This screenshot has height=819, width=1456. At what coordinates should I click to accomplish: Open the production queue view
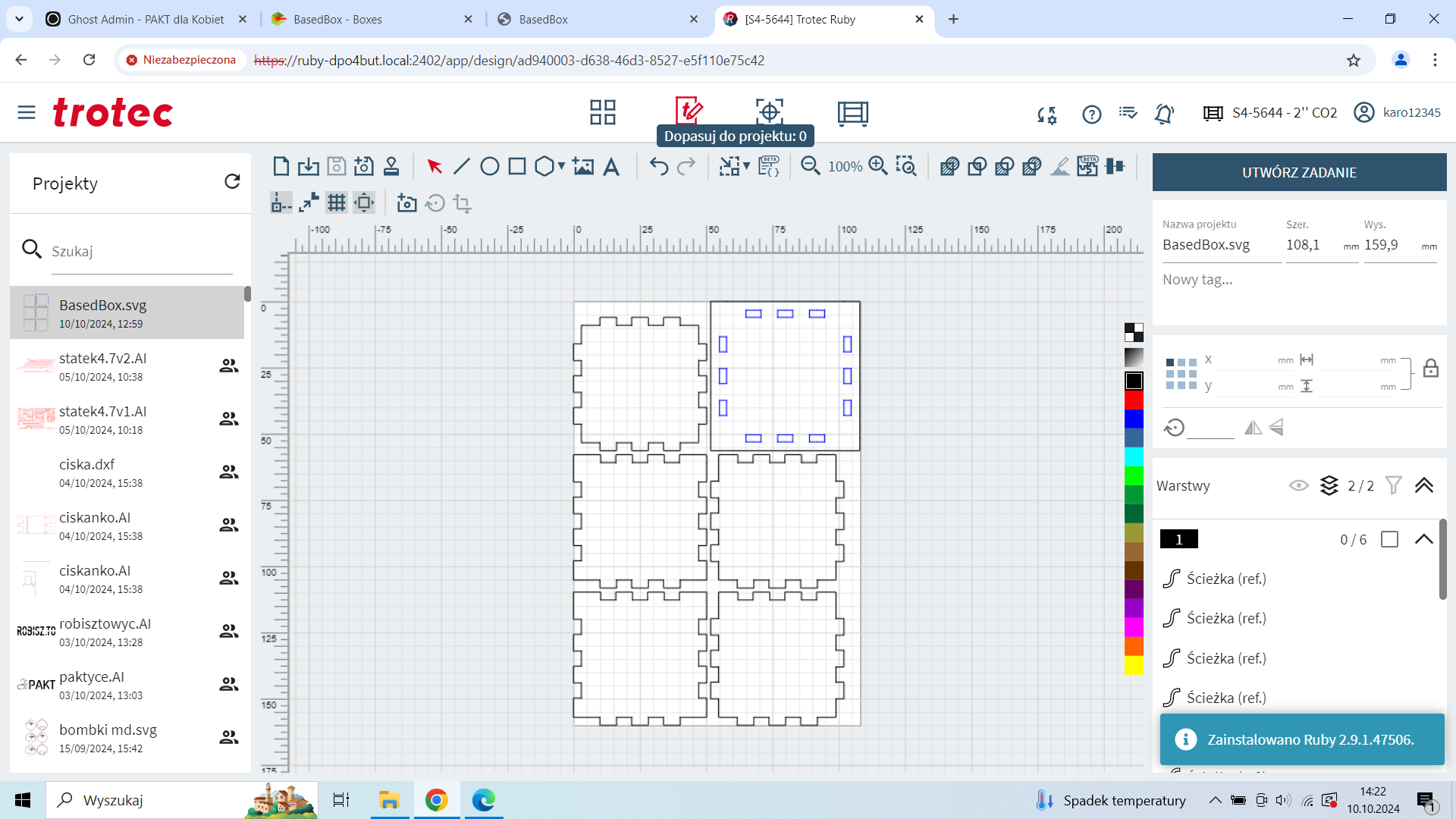pyautogui.click(x=853, y=113)
